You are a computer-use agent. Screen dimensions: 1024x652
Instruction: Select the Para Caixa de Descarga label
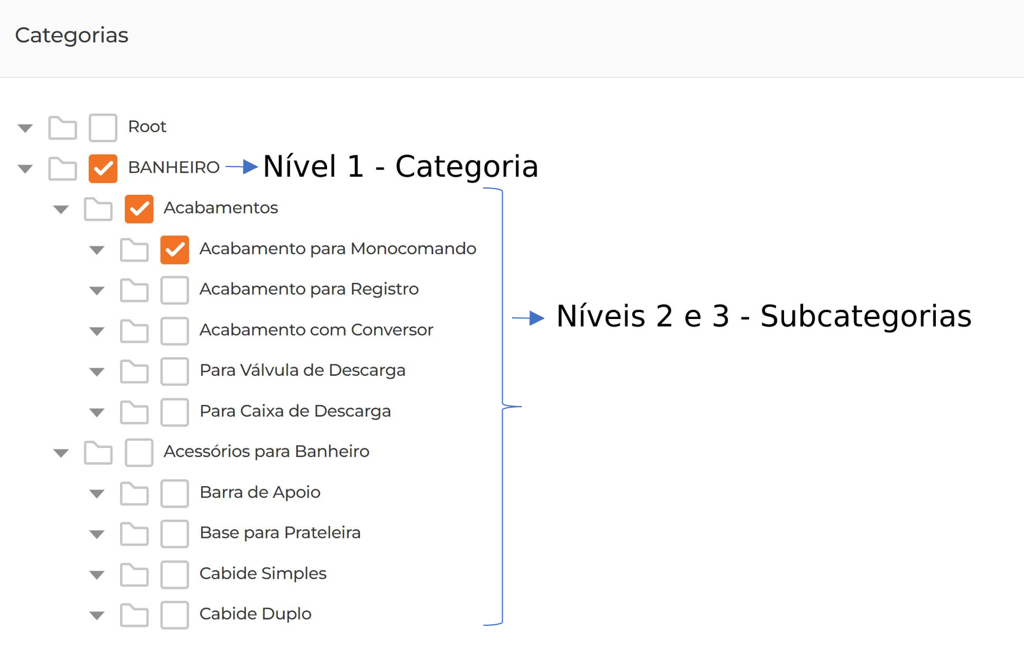click(295, 411)
